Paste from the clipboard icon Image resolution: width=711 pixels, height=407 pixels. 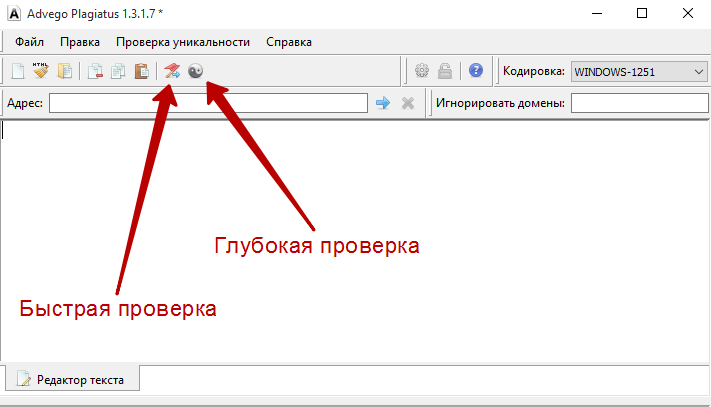point(141,71)
